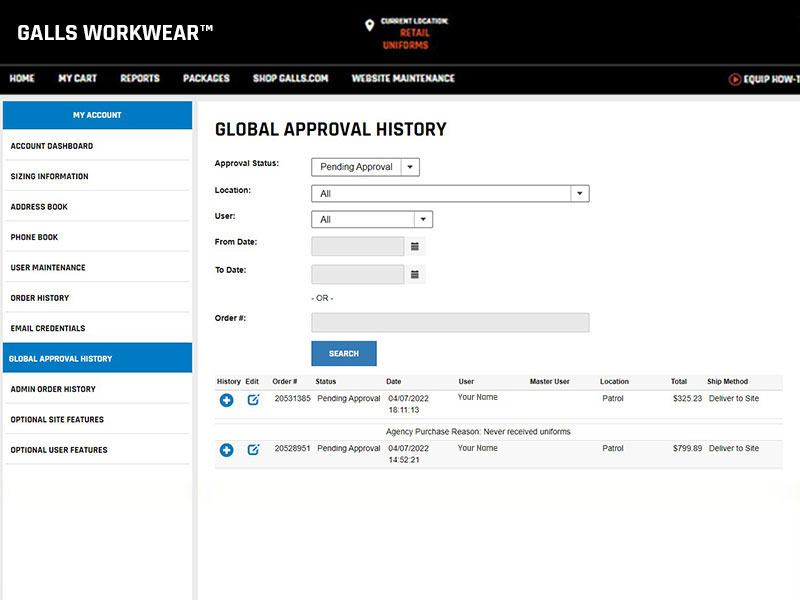Click the Order # input field
This screenshot has height=600, width=800.
450,322
